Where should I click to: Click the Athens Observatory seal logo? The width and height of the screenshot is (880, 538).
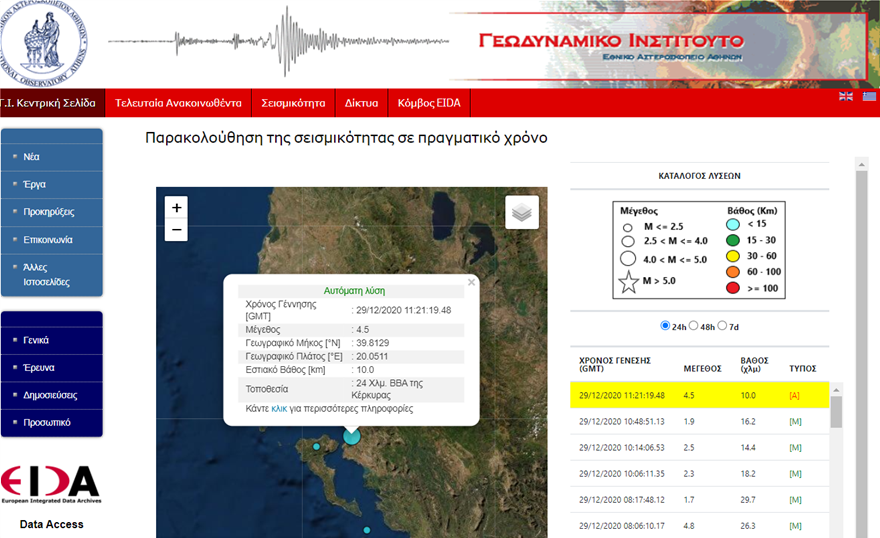(x=43, y=42)
